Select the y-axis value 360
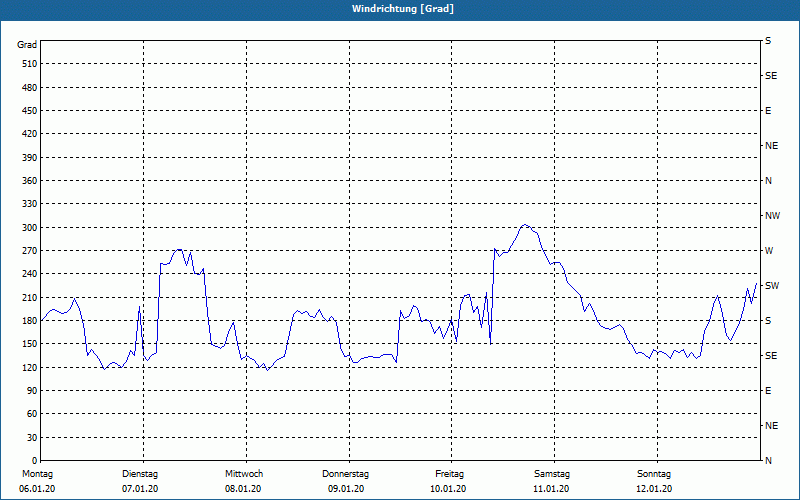800x500 pixels. click(x=29, y=181)
